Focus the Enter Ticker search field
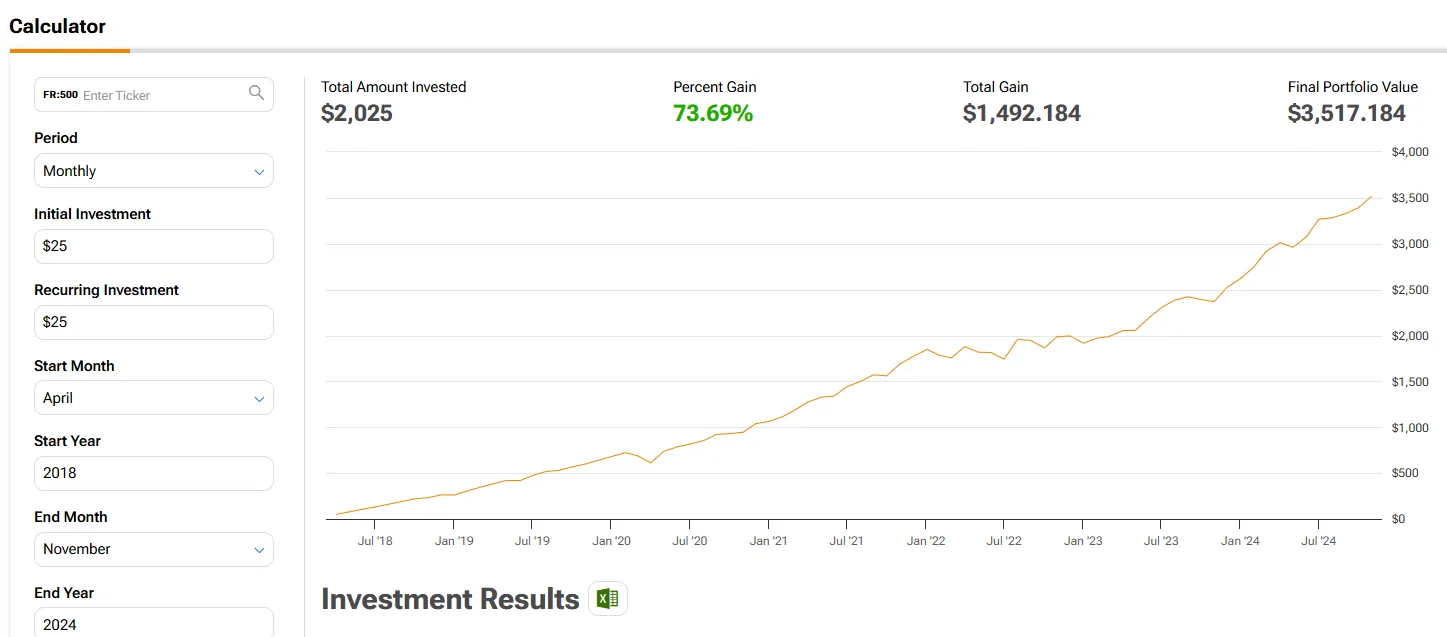The image size is (1447, 637). [x=160, y=95]
